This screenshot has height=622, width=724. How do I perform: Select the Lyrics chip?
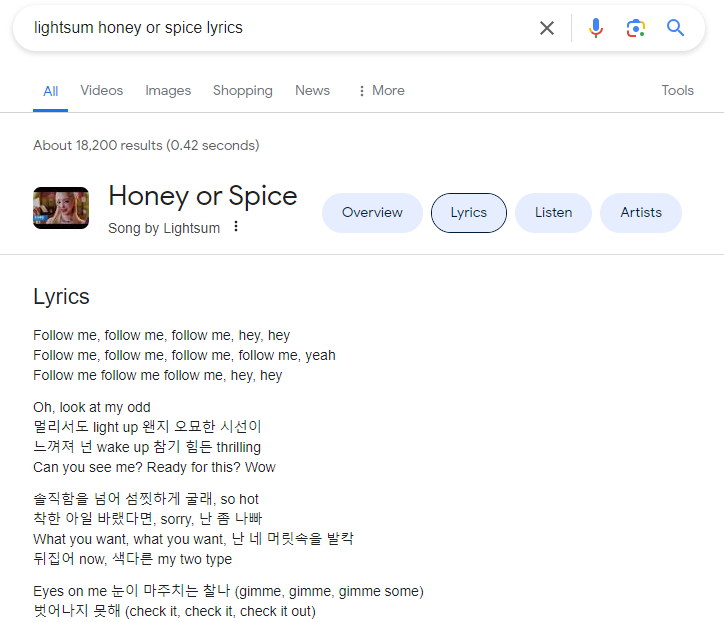click(x=469, y=213)
